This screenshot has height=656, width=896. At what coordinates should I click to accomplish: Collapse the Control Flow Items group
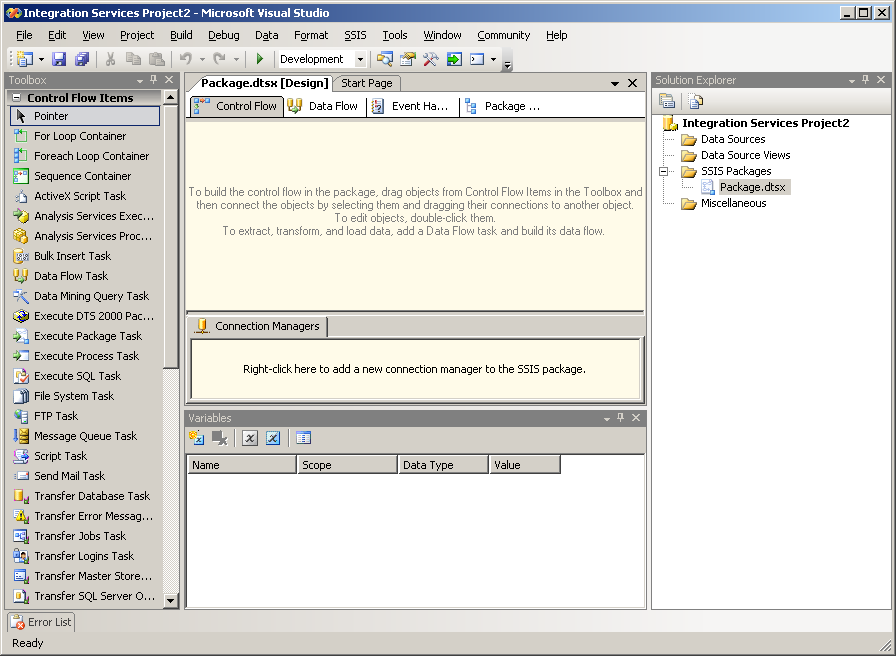click(17, 98)
